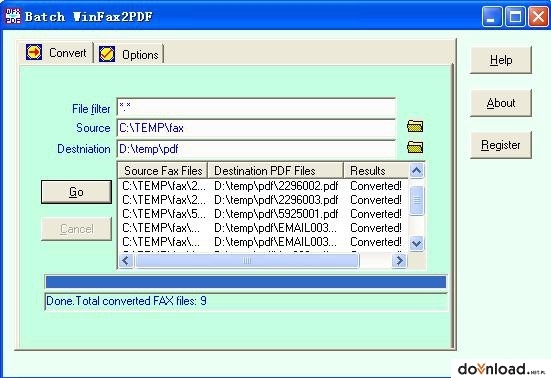The width and height of the screenshot is (551, 378).
Task: Sort by Source Fax Files column header
Action: [163, 171]
